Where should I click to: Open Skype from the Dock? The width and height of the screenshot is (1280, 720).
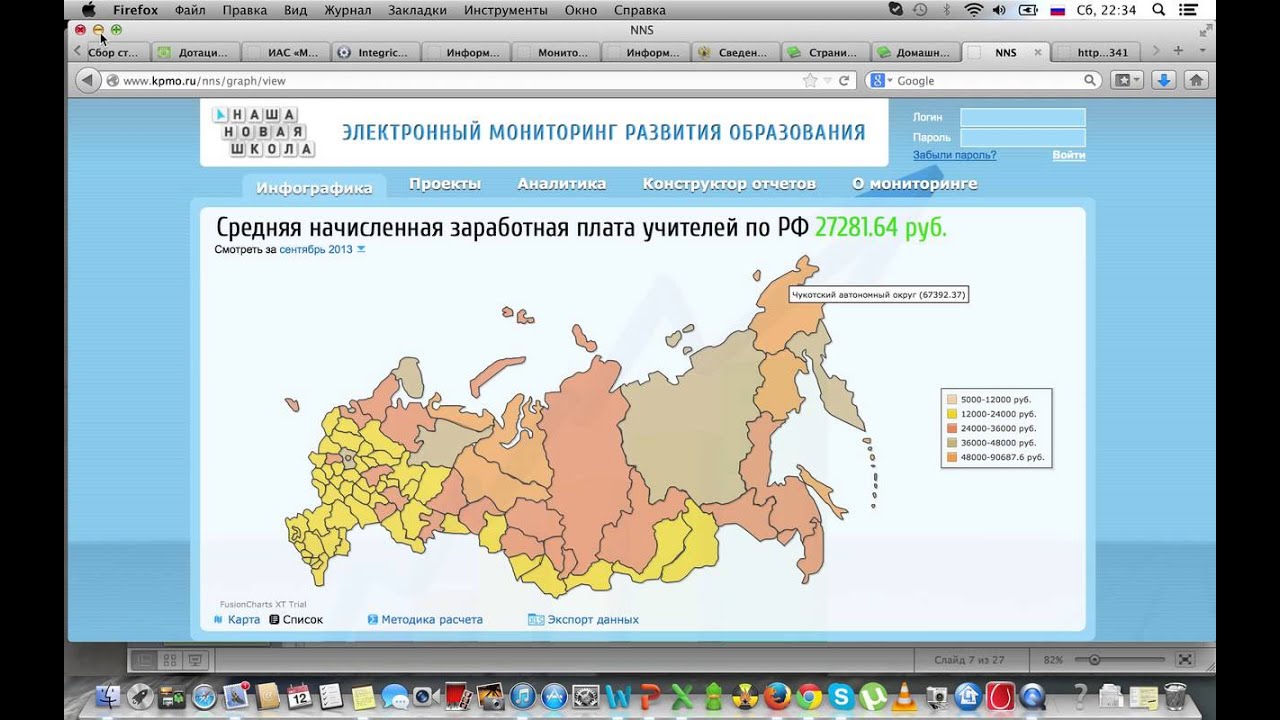click(841, 696)
